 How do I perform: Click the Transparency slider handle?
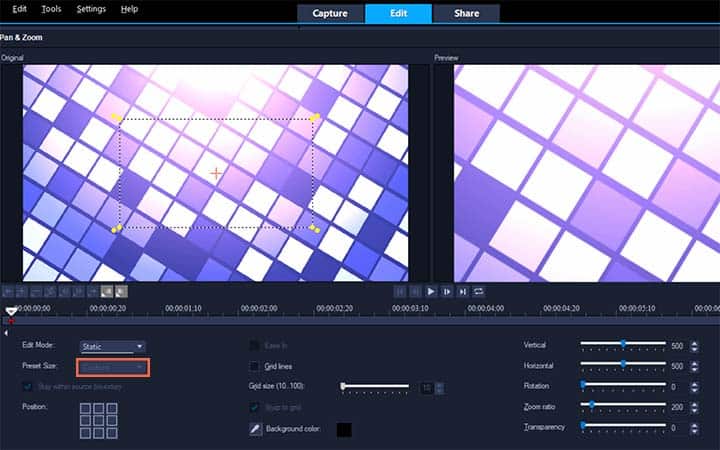(583, 426)
